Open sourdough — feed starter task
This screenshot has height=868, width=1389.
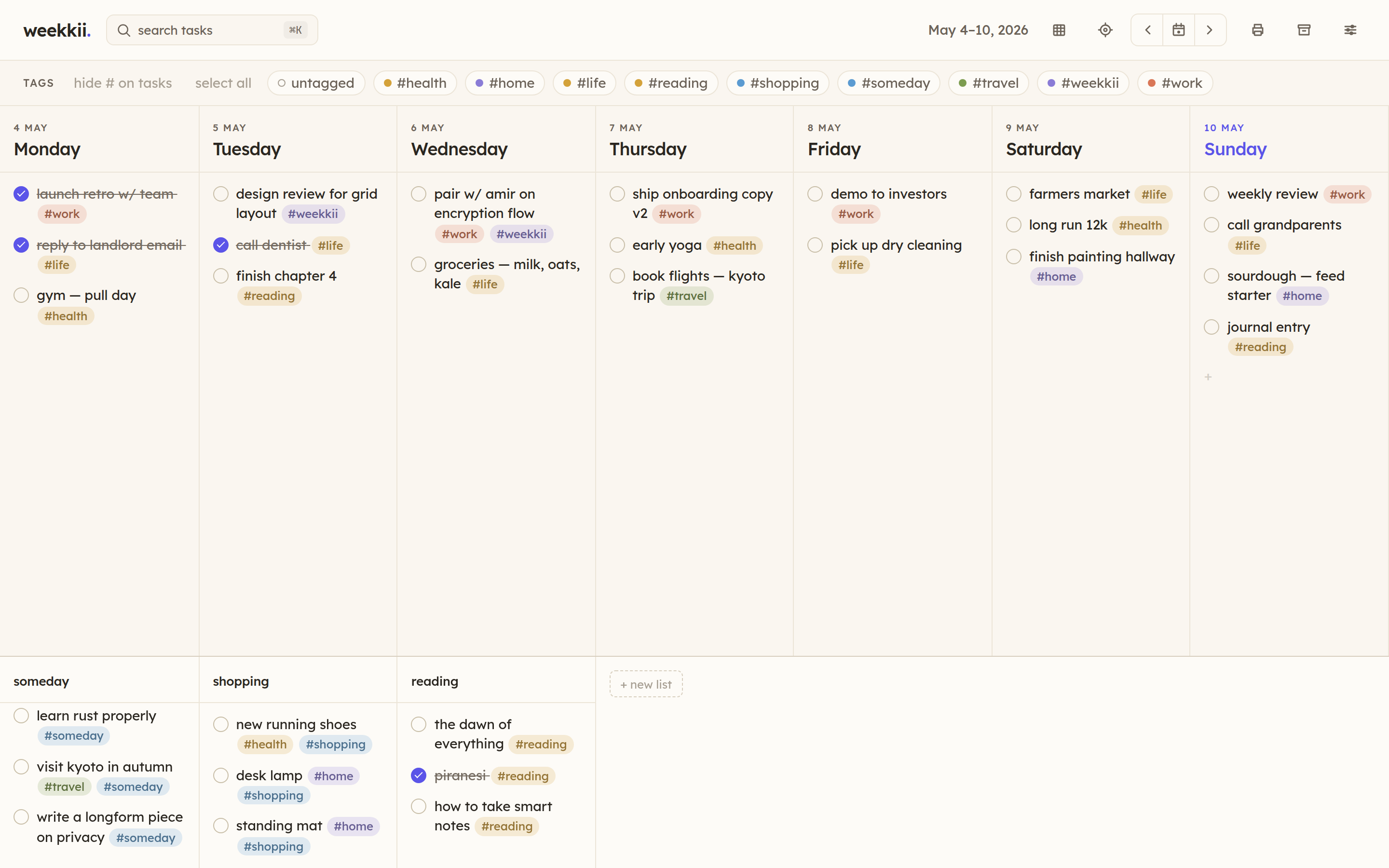[1286, 286]
